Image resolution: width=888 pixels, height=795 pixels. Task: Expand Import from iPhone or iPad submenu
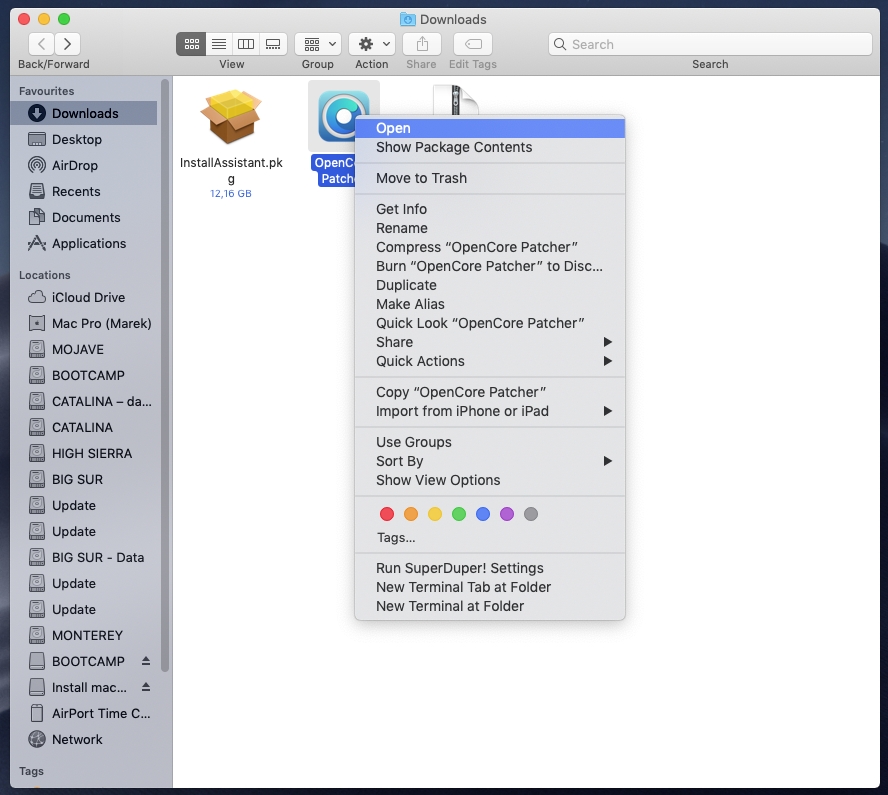click(x=490, y=411)
